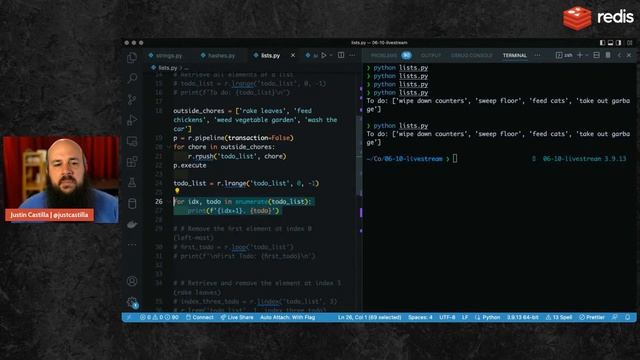Click 'p.execute' code line
Viewport: 640px width, 360px height.
[x=190, y=165]
